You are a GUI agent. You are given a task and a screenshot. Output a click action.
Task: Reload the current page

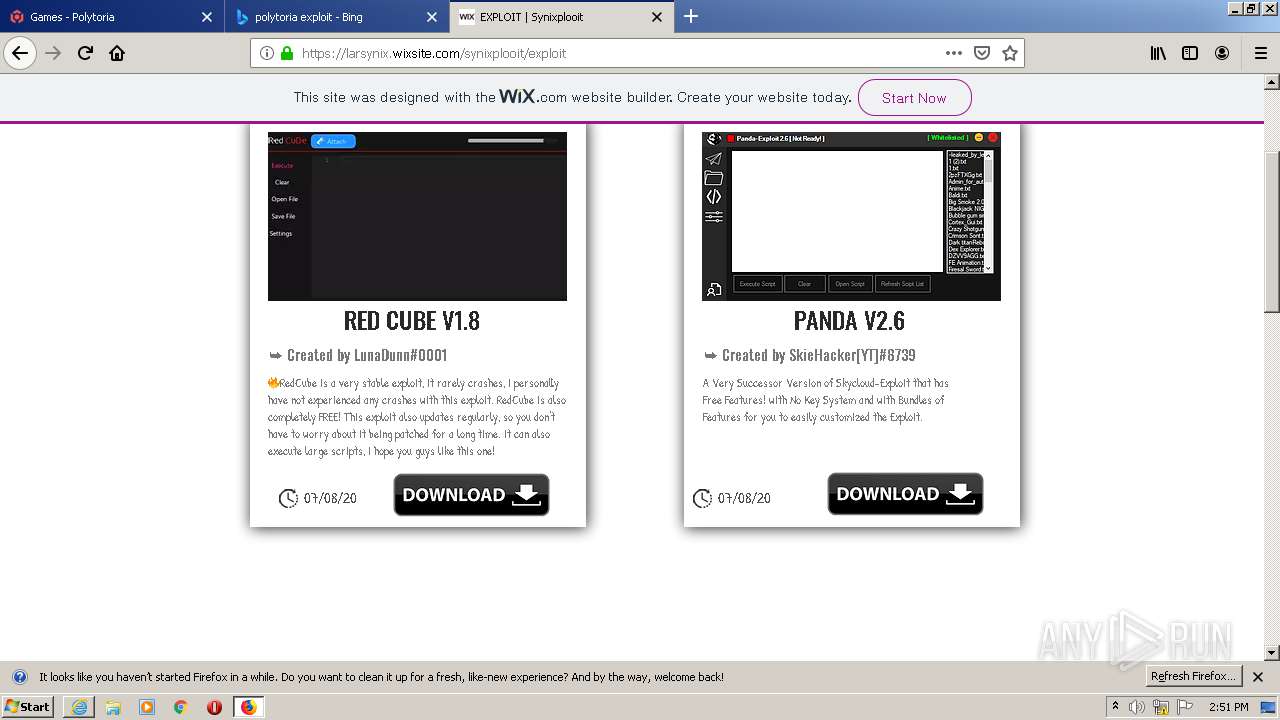[x=85, y=53]
